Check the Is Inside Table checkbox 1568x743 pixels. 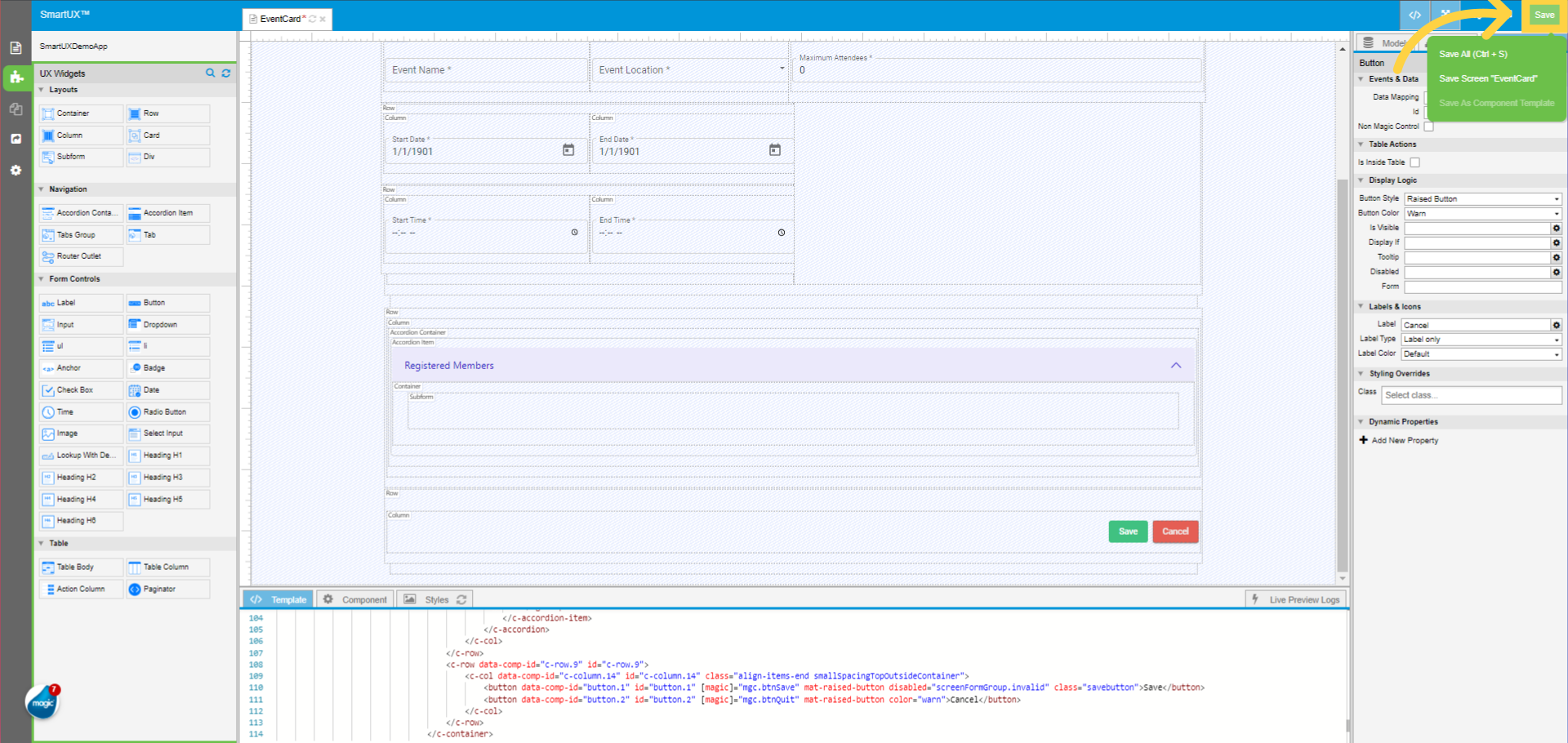[x=1415, y=162]
